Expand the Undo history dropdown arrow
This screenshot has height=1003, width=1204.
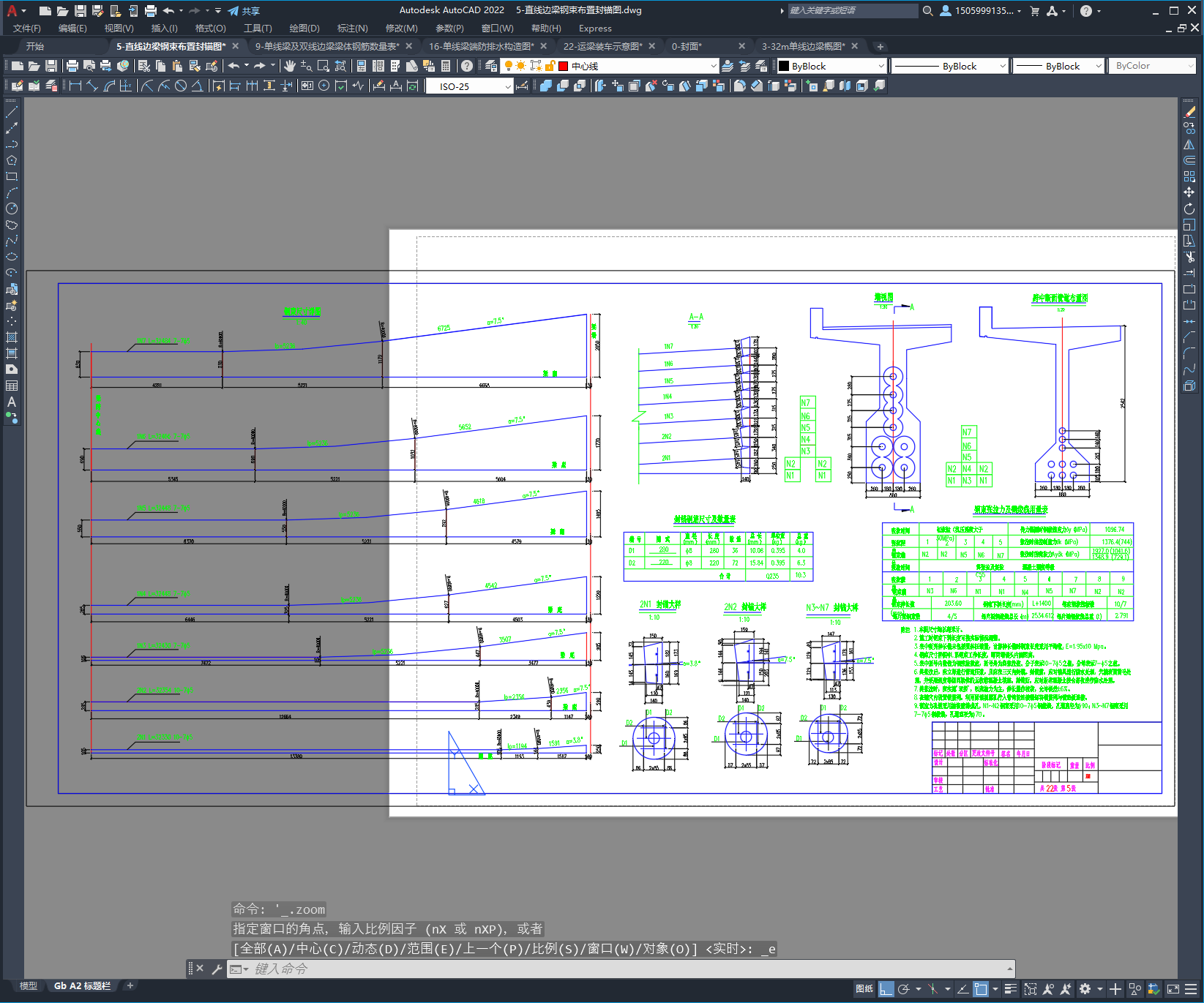tap(247, 66)
